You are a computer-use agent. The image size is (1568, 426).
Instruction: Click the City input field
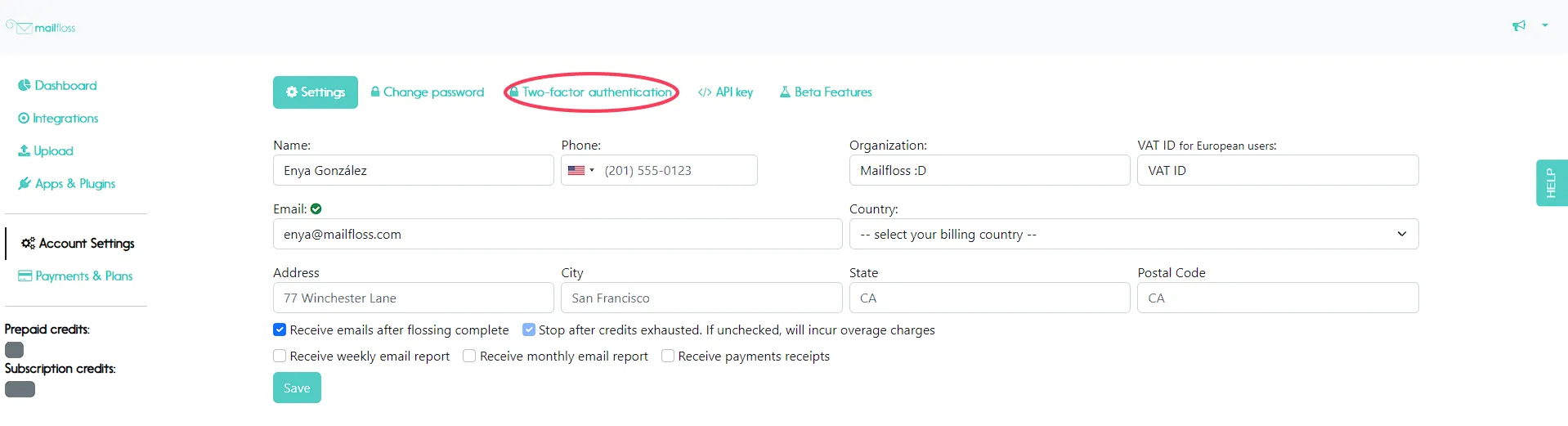tap(701, 298)
